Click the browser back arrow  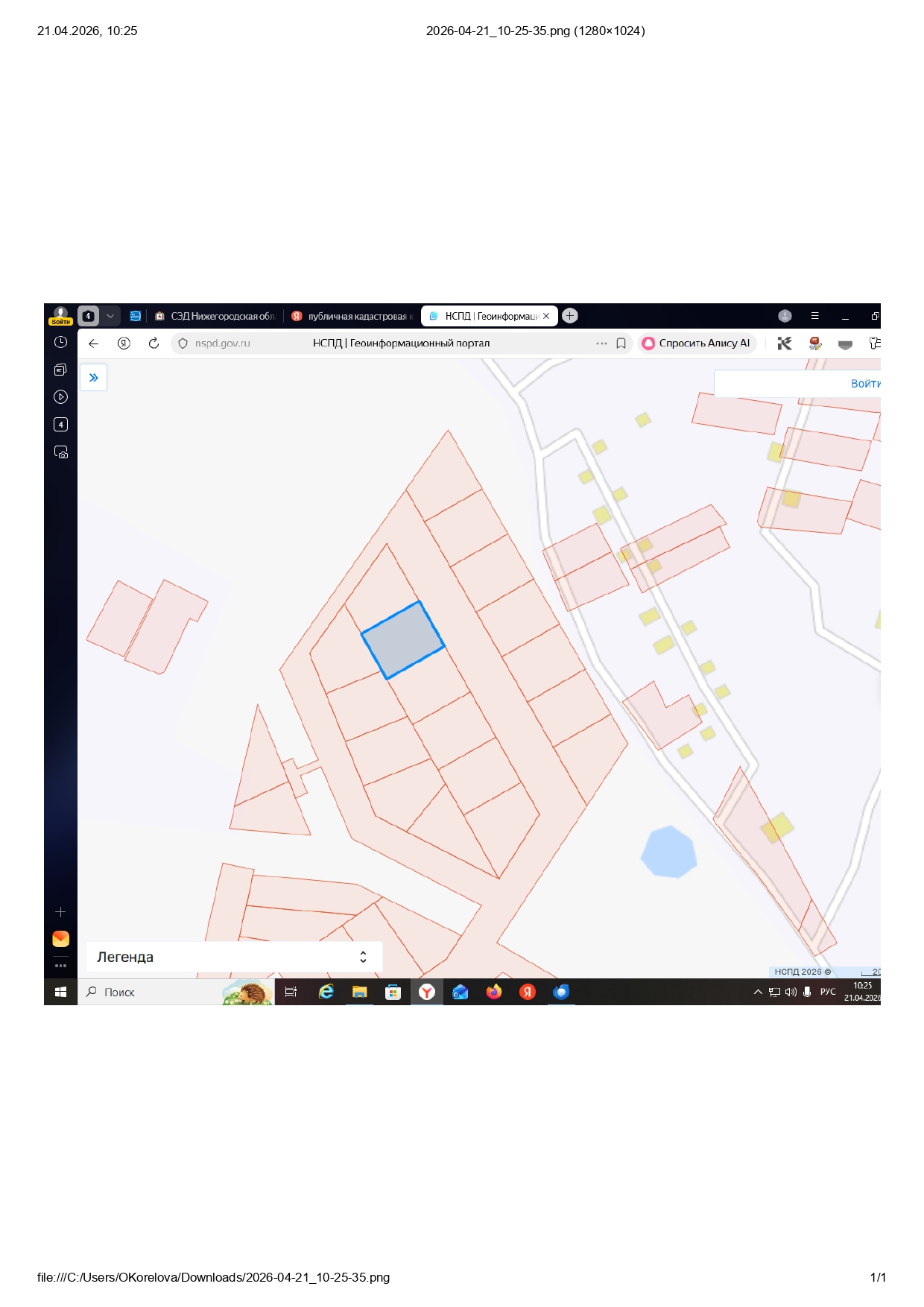[x=94, y=344]
